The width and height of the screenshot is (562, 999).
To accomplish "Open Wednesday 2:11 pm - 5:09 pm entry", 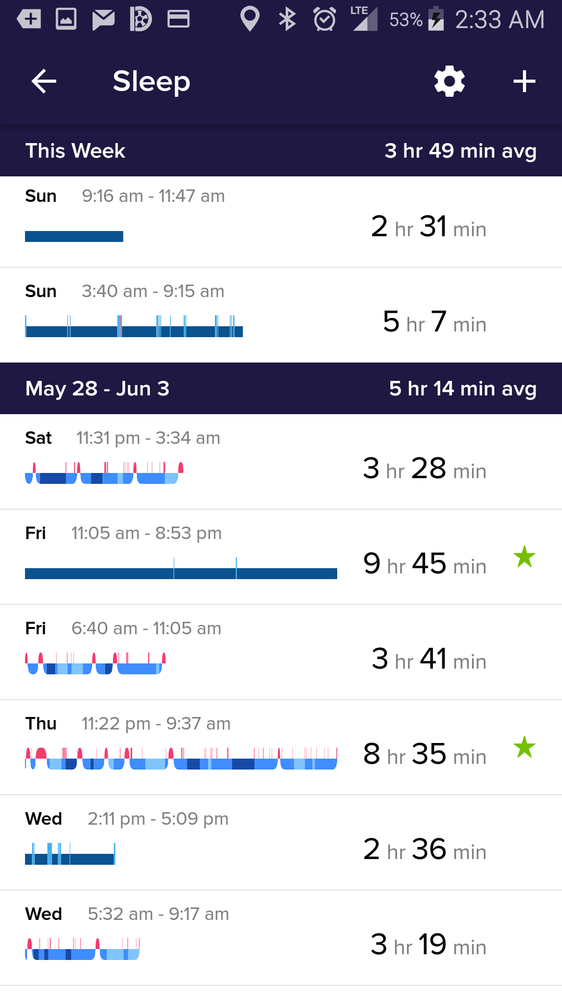I will coord(281,842).
